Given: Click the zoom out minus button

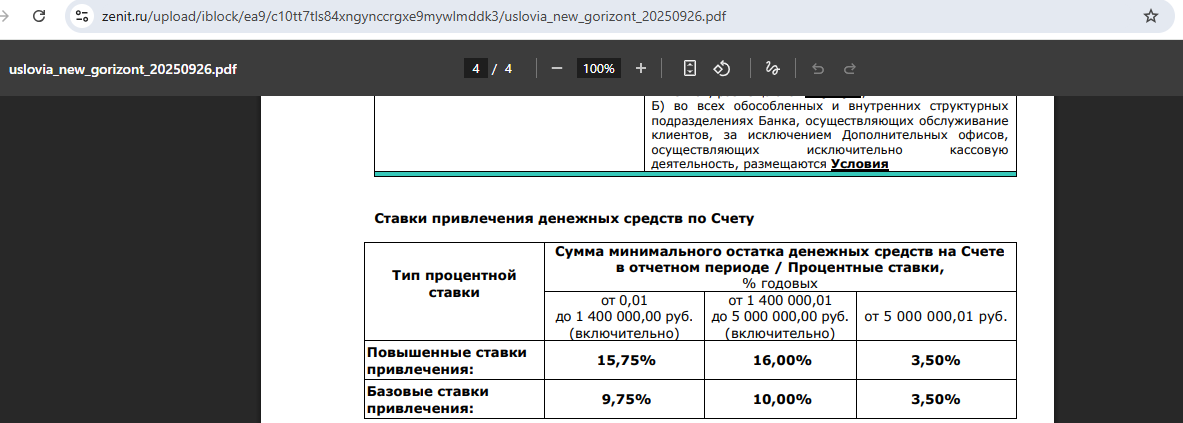Looking at the screenshot, I should [x=557, y=68].
